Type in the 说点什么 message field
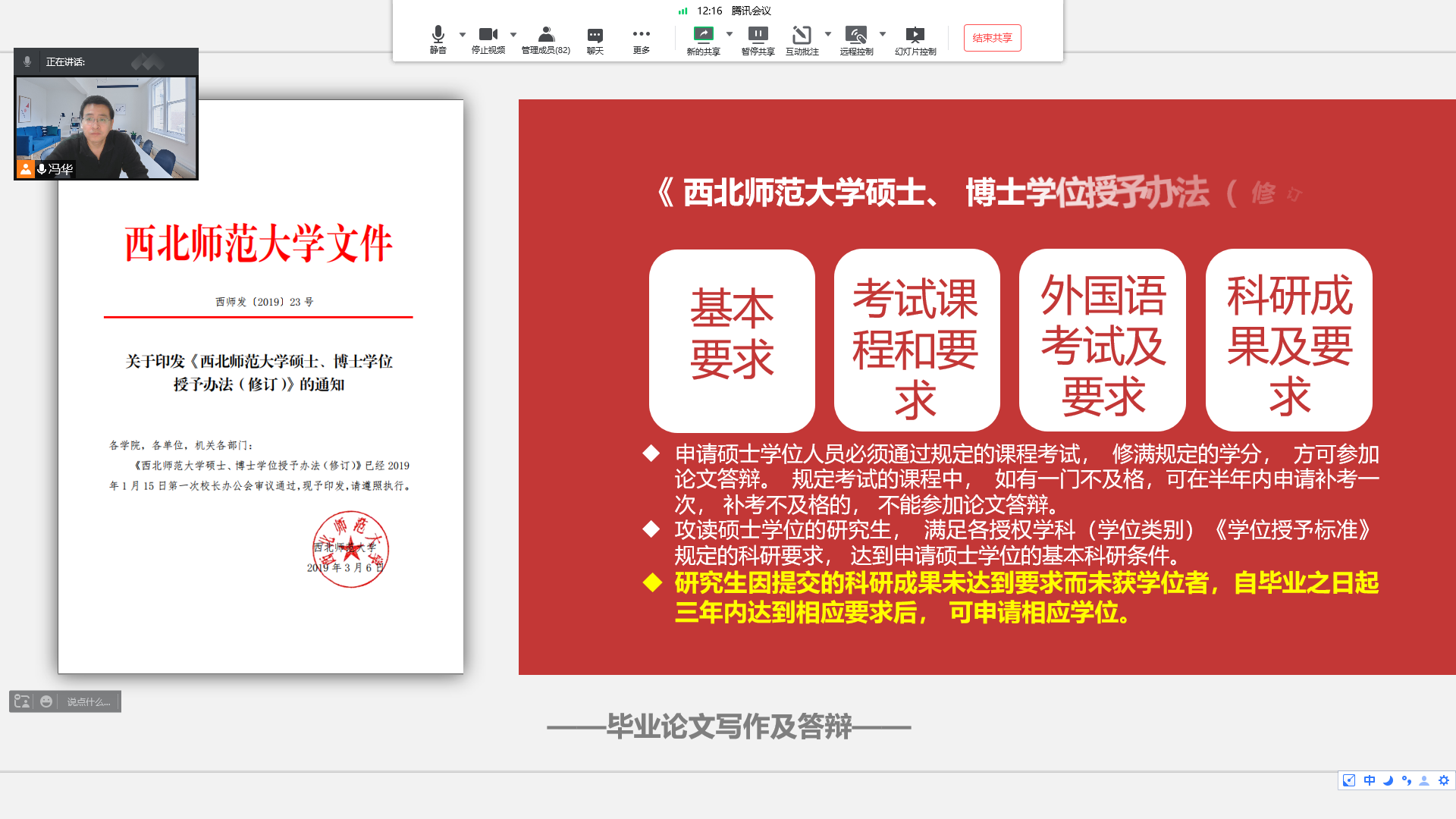This screenshot has height=819, width=1456. 89,701
